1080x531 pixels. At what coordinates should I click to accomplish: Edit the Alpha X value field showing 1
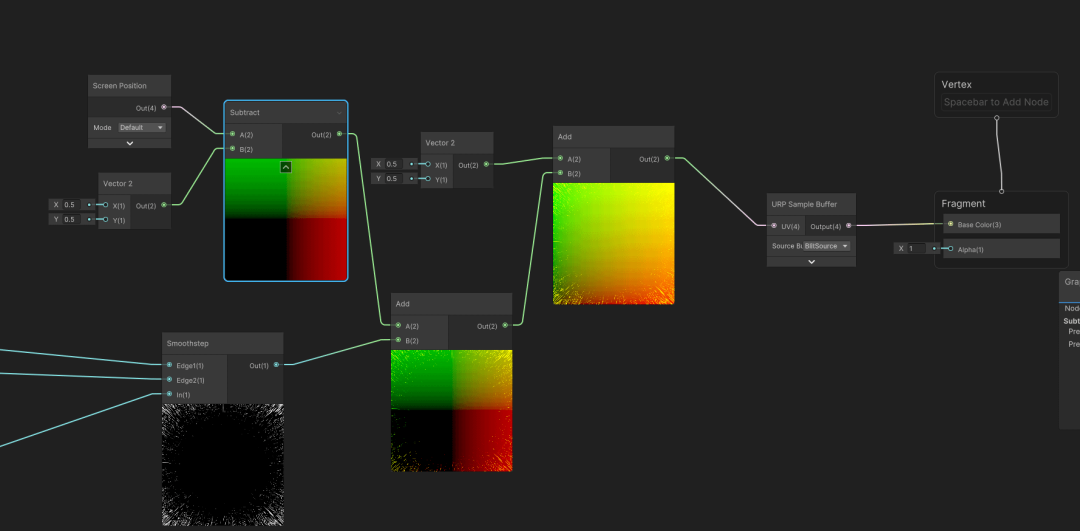(917, 248)
